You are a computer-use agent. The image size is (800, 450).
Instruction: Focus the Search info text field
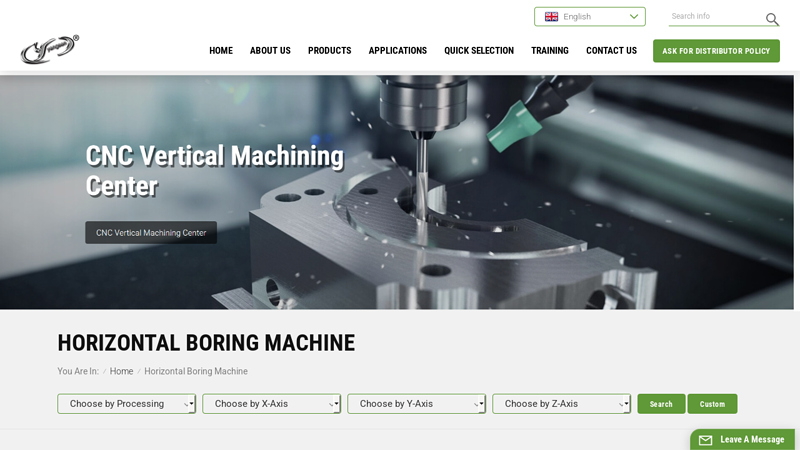[x=715, y=17]
